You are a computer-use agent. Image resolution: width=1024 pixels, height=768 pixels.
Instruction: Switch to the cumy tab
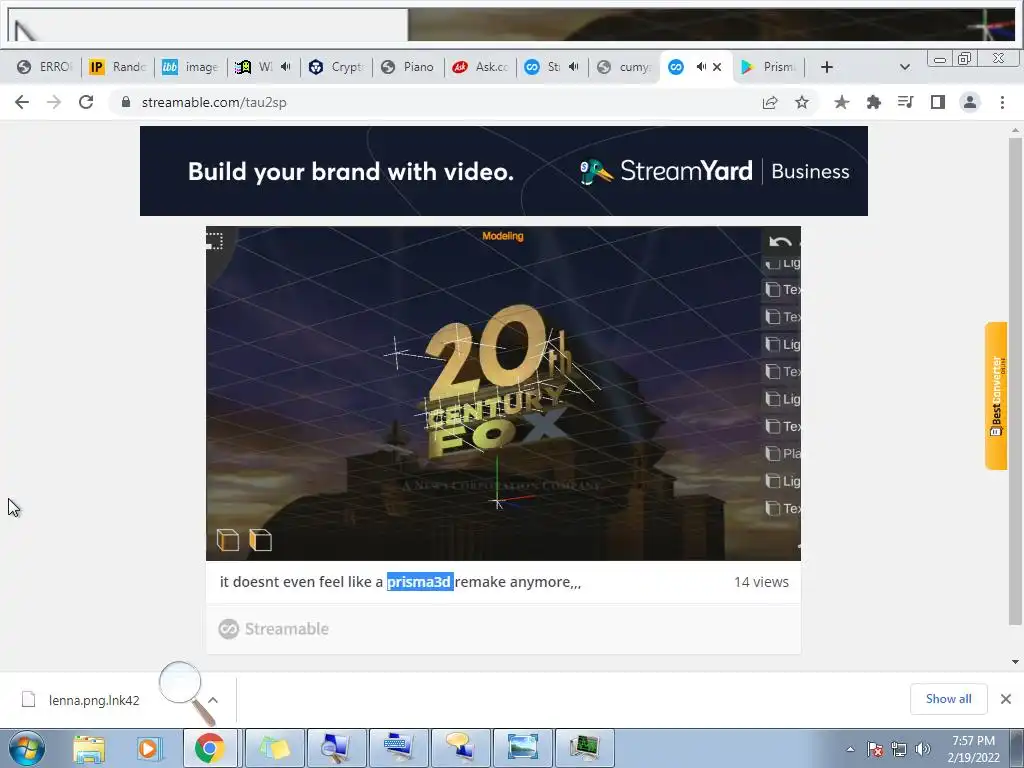625,67
